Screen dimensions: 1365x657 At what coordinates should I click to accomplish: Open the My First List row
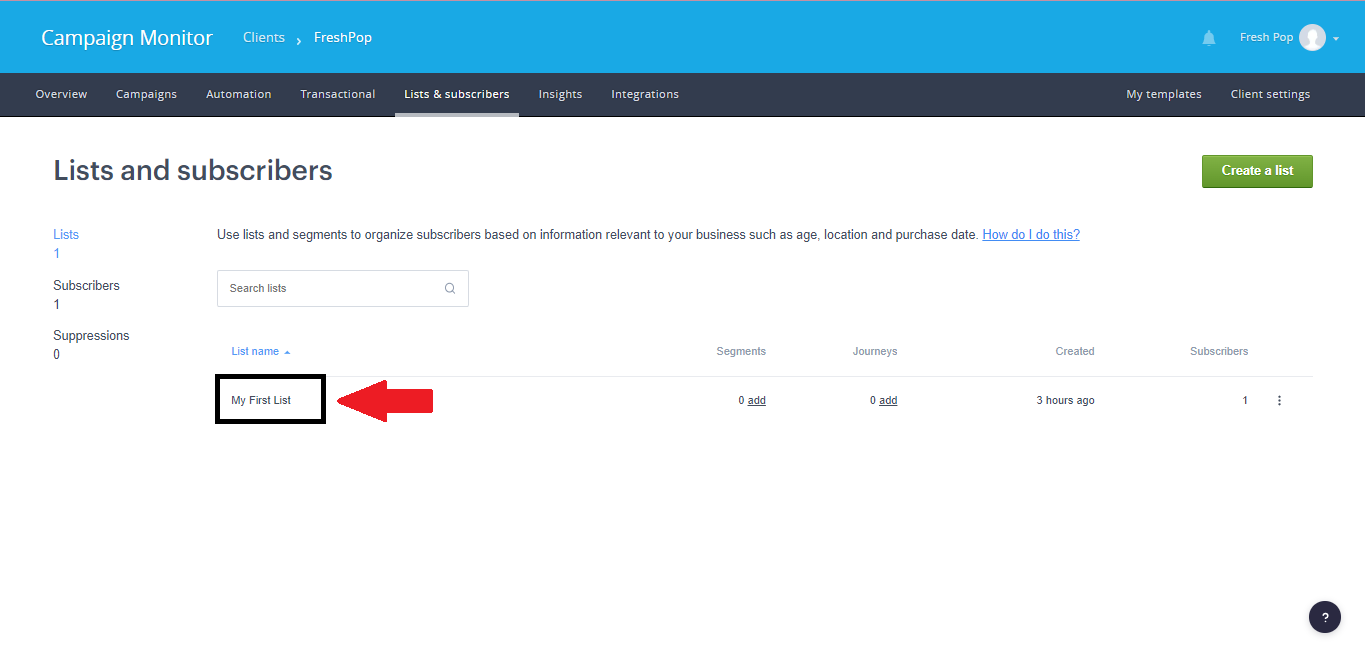[x=261, y=400]
